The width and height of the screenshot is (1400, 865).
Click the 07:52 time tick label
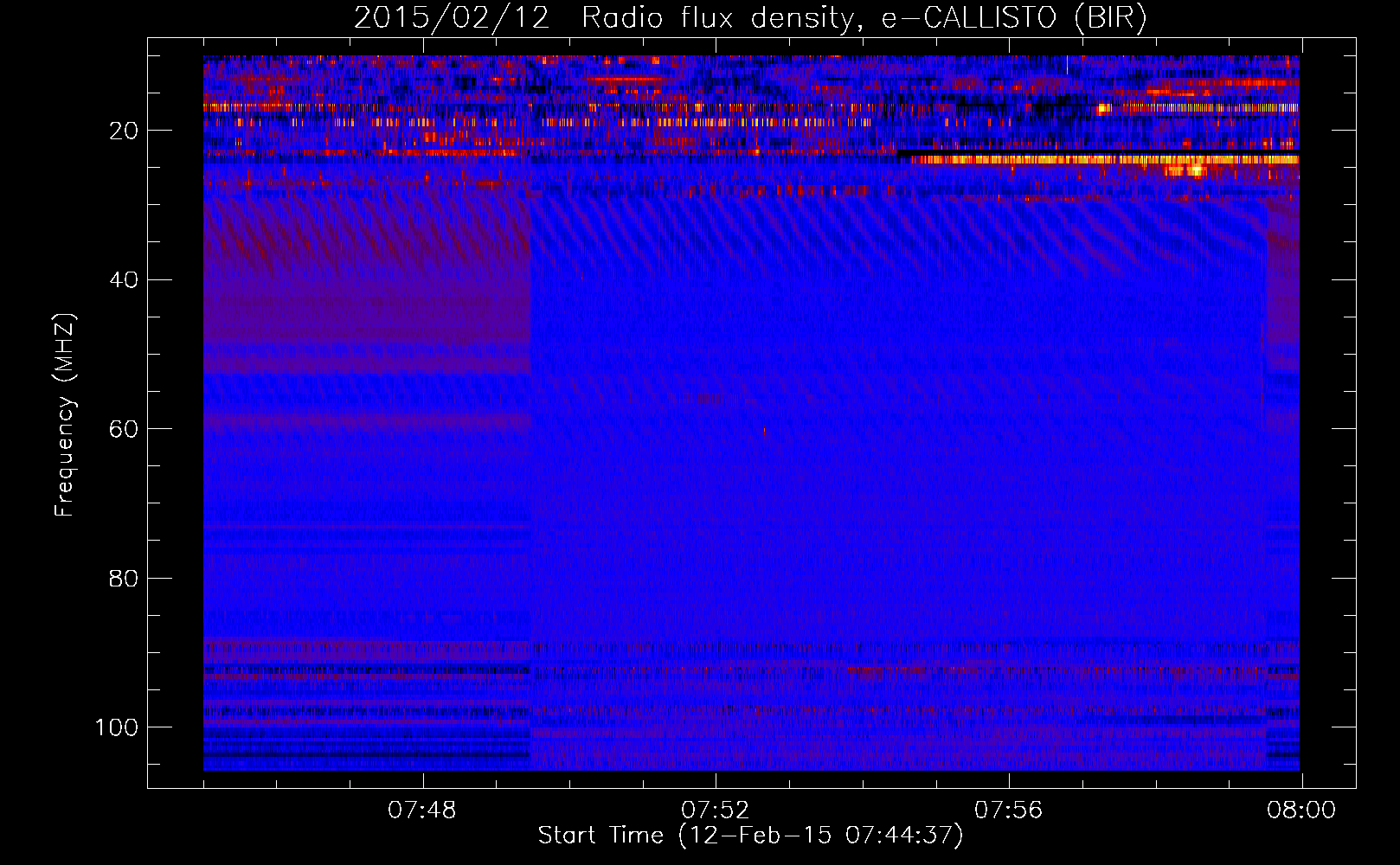(x=716, y=811)
